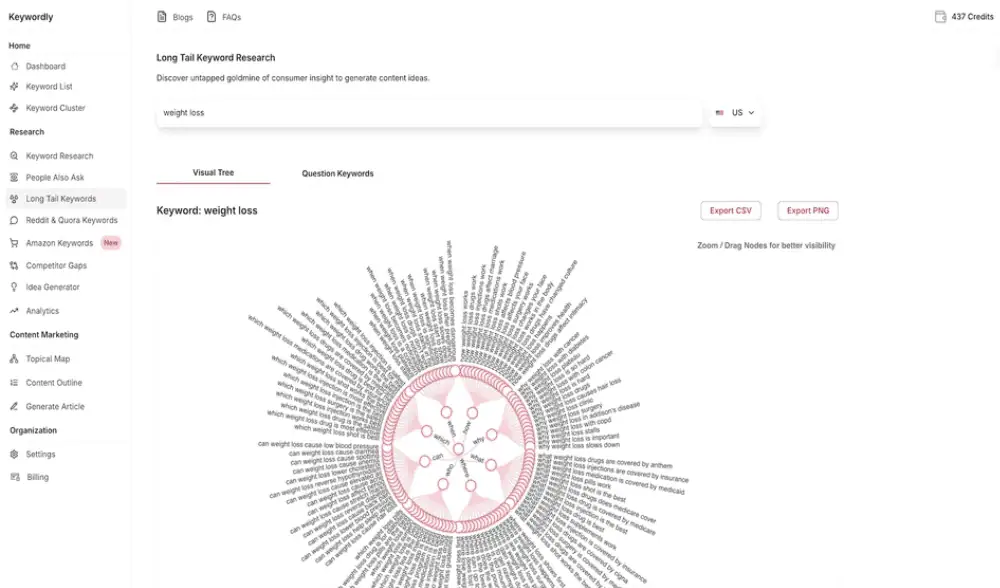Click the Topical Map icon

click(x=14, y=359)
